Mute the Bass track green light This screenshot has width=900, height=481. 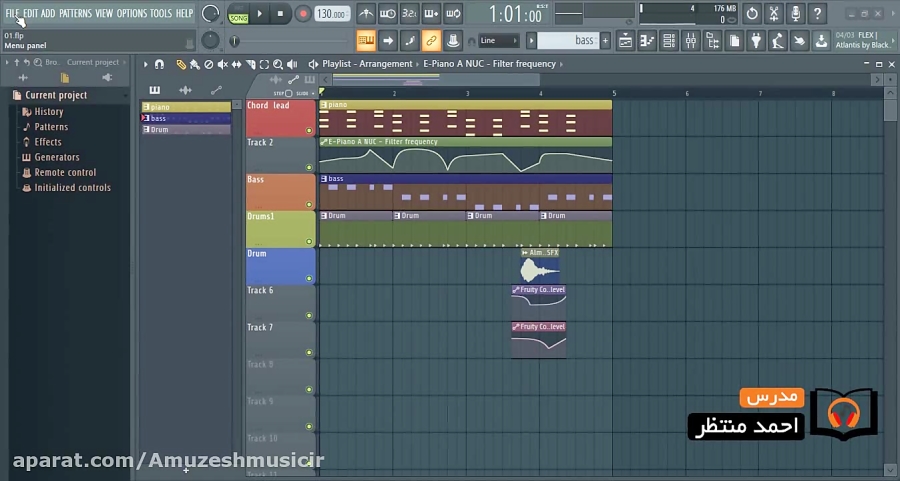[309, 205]
